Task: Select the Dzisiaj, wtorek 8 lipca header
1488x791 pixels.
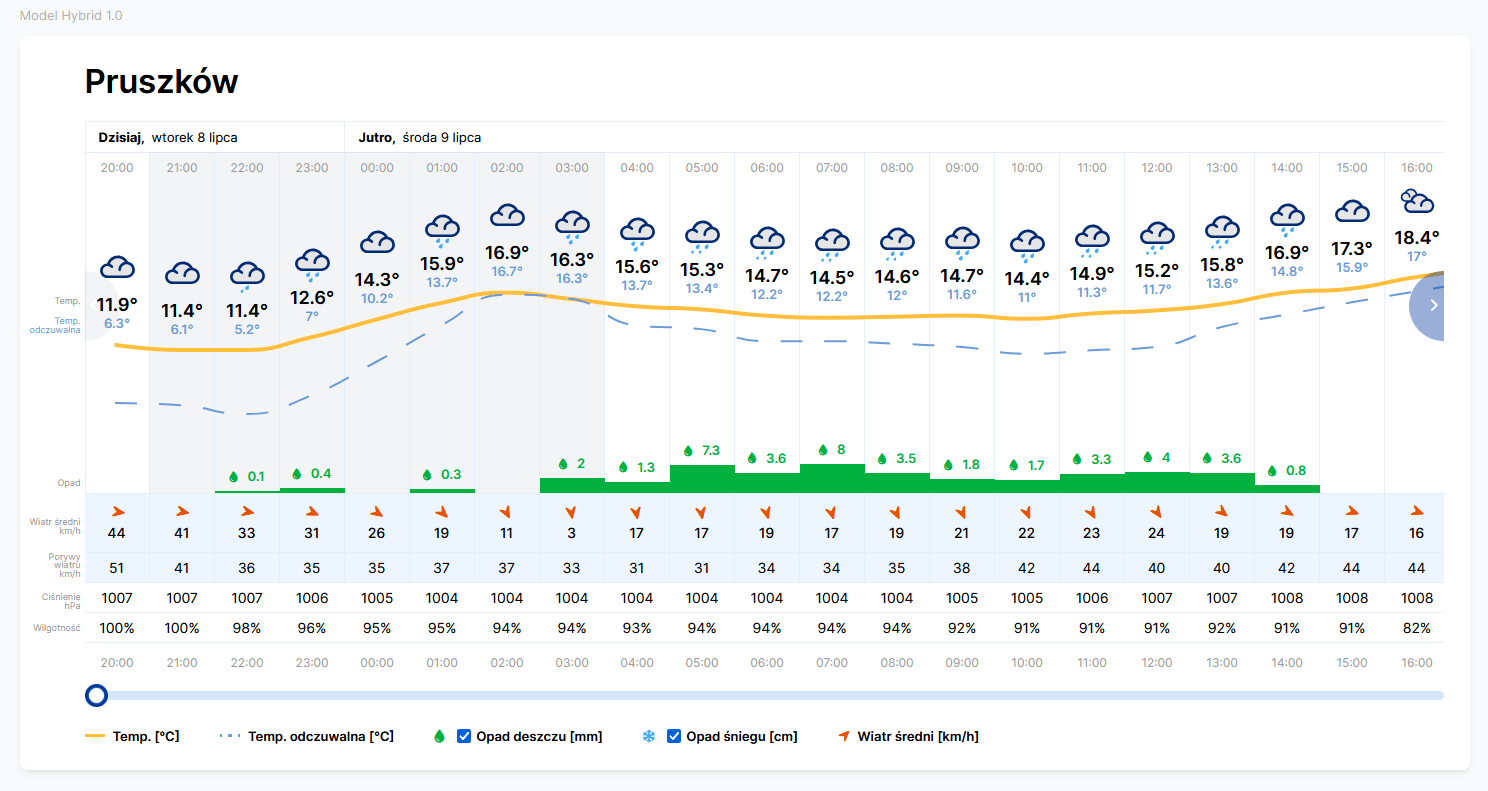Action: click(168, 137)
